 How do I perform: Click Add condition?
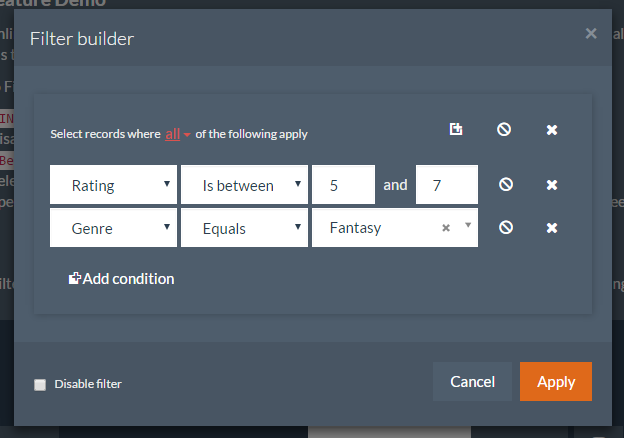(x=121, y=279)
